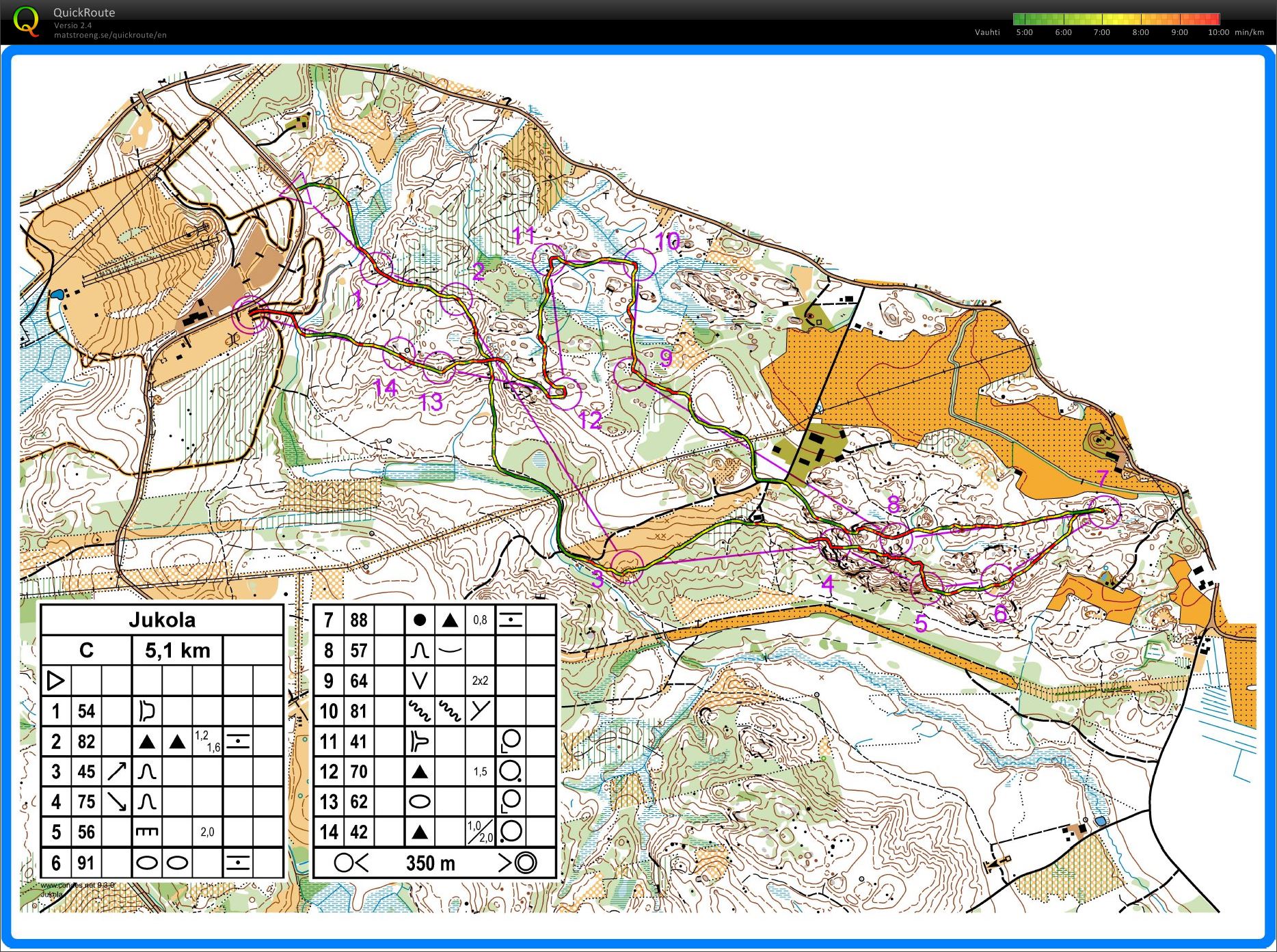Viewport: 1277px width, 952px height.
Task: Click control circle 13 on the map
Action: click(439, 367)
